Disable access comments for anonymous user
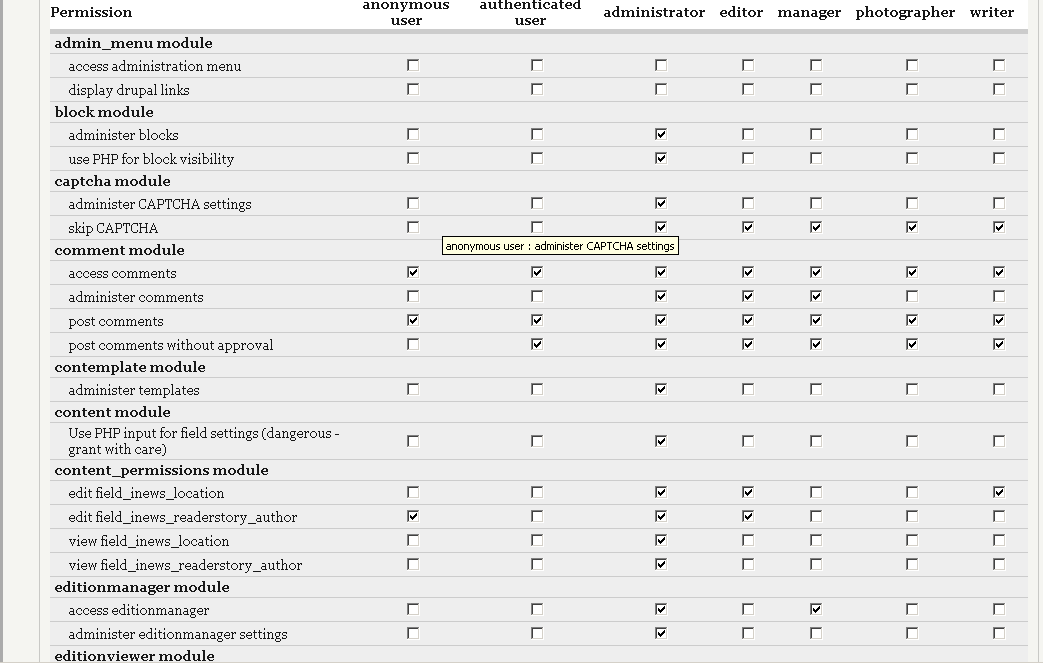 tap(413, 273)
